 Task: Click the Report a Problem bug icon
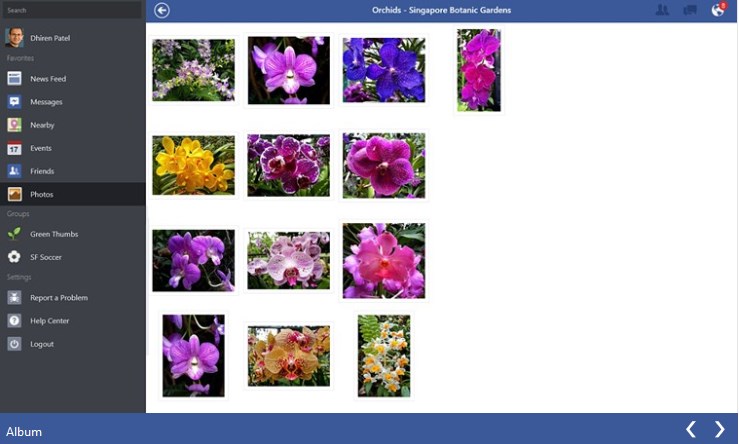14,297
